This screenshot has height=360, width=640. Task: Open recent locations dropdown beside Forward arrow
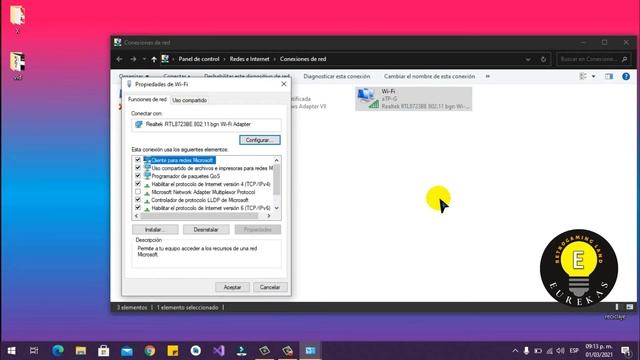point(144,59)
